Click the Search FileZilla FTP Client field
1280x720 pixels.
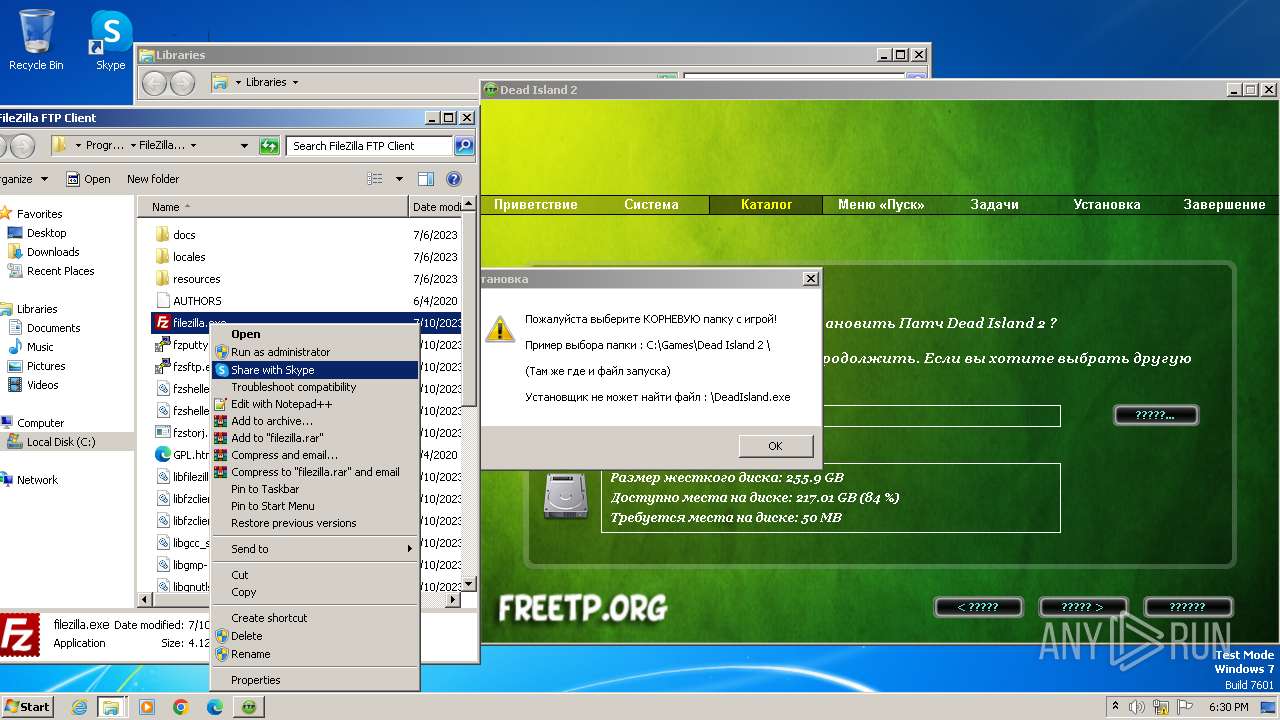pyautogui.click(x=370, y=146)
